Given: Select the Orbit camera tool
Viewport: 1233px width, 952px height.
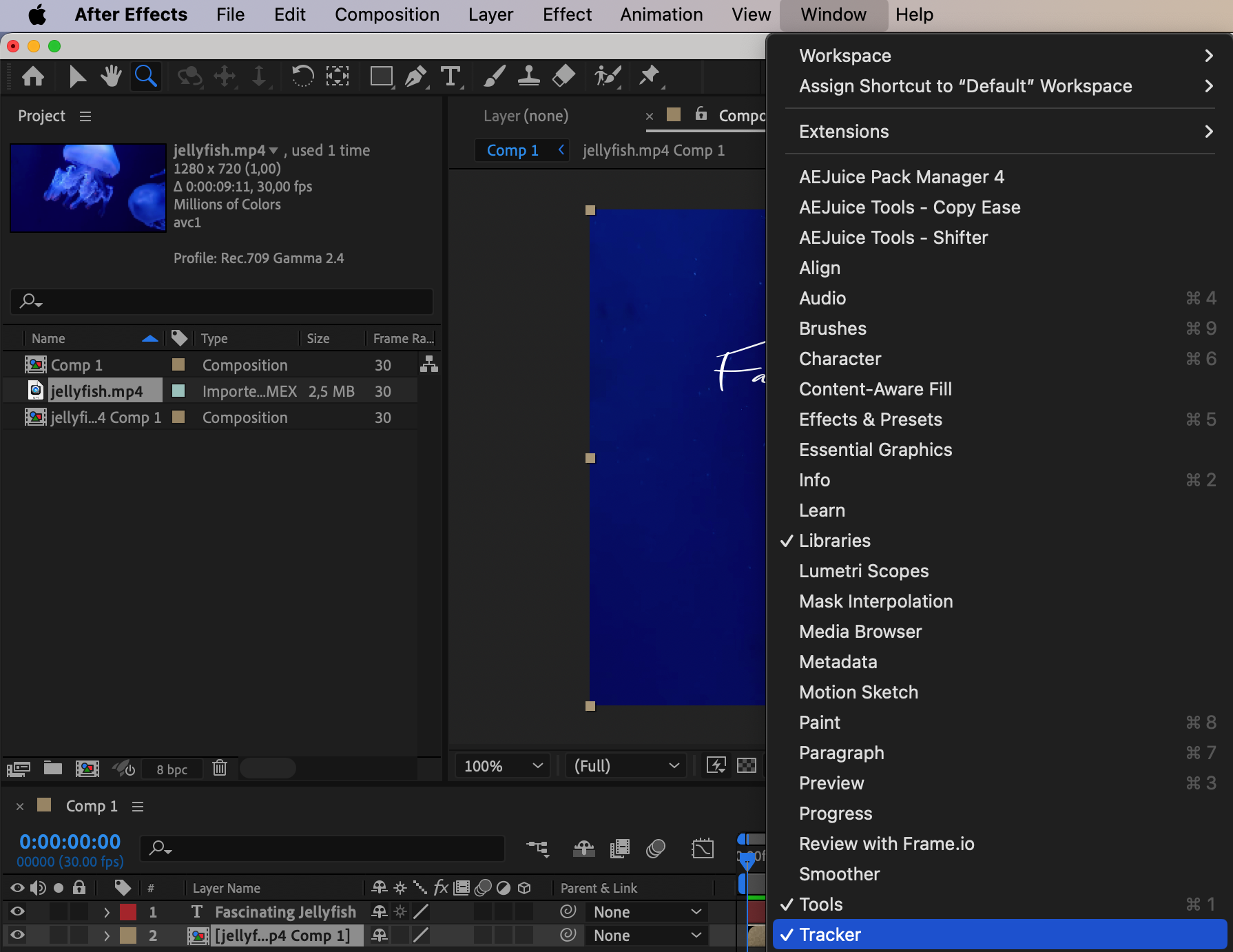Looking at the screenshot, I should tap(189, 76).
